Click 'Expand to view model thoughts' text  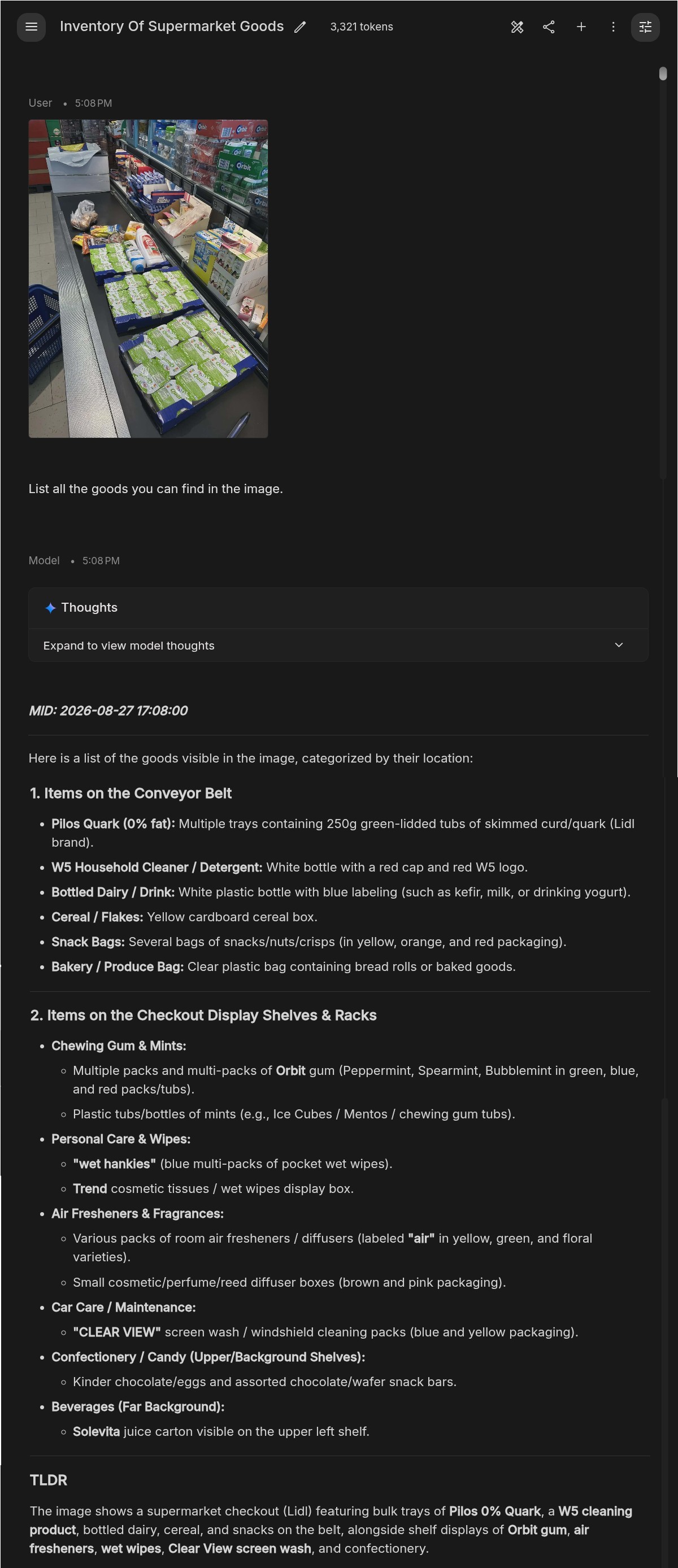tap(128, 645)
